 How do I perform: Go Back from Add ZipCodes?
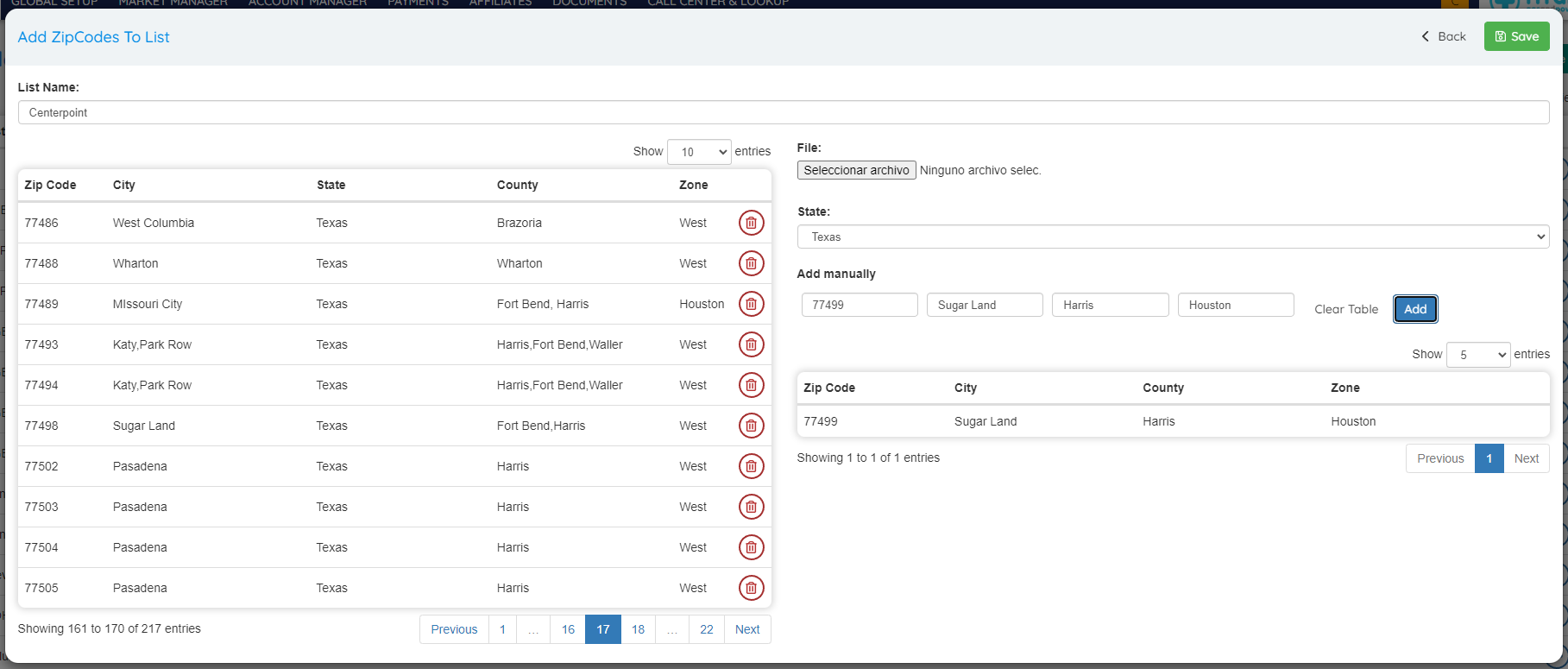[1444, 36]
